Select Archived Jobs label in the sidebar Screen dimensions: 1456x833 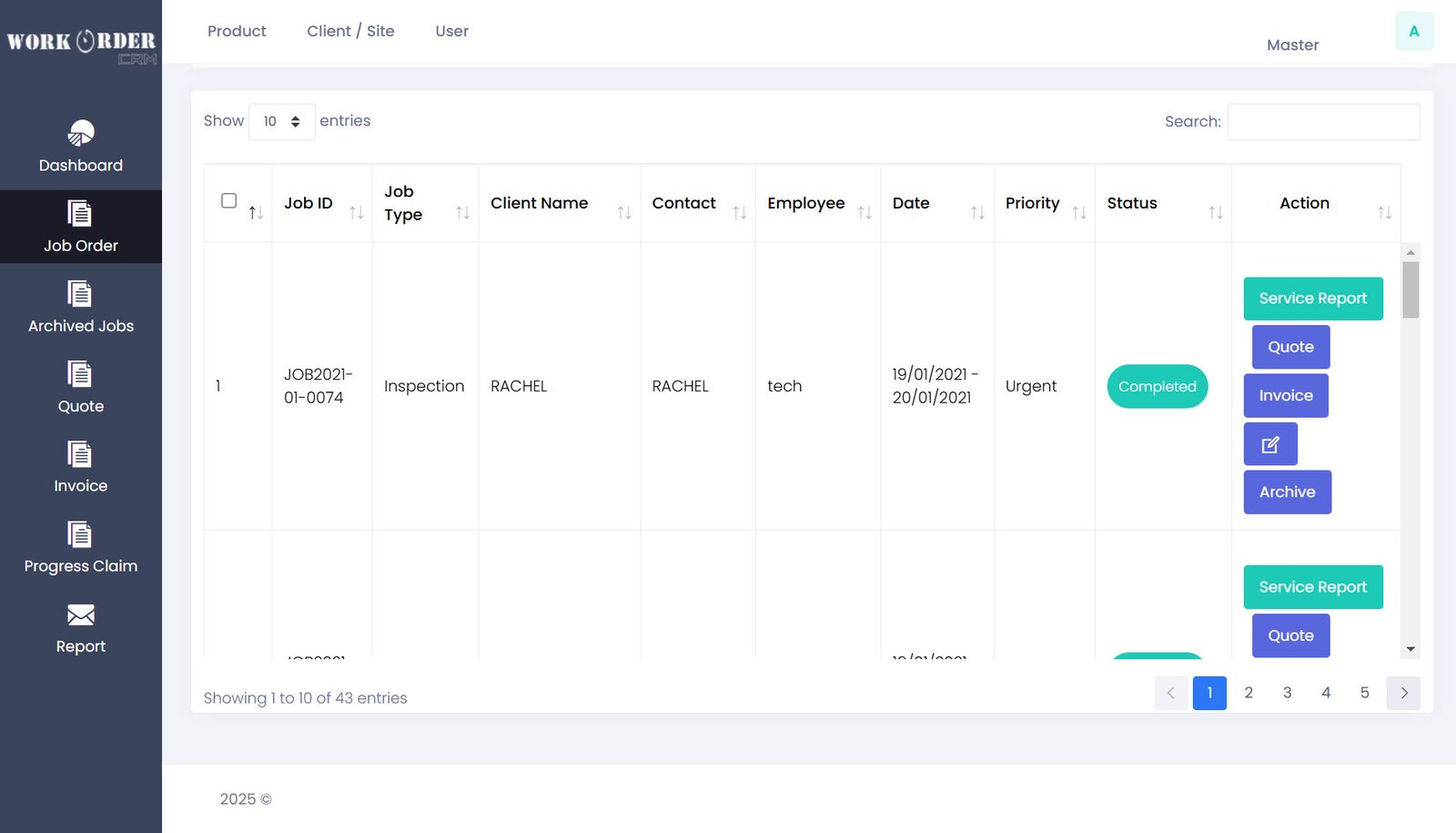coord(81,326)
